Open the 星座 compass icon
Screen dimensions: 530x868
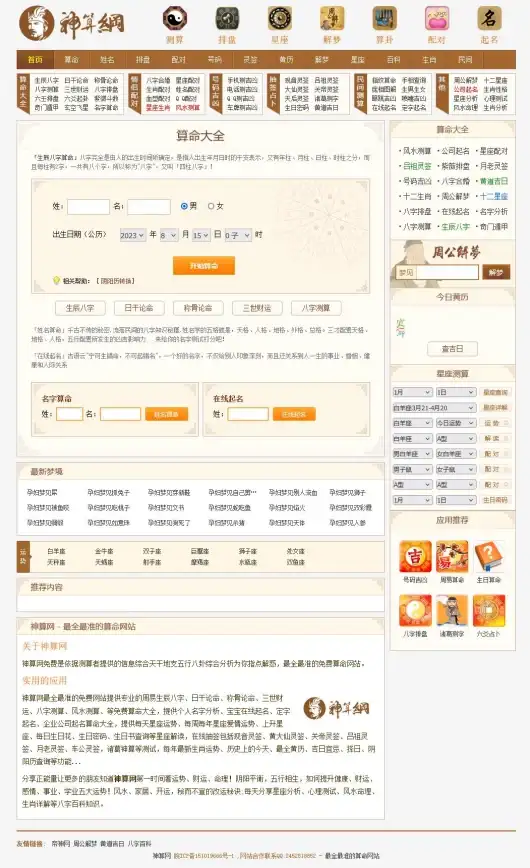(280, 19)
